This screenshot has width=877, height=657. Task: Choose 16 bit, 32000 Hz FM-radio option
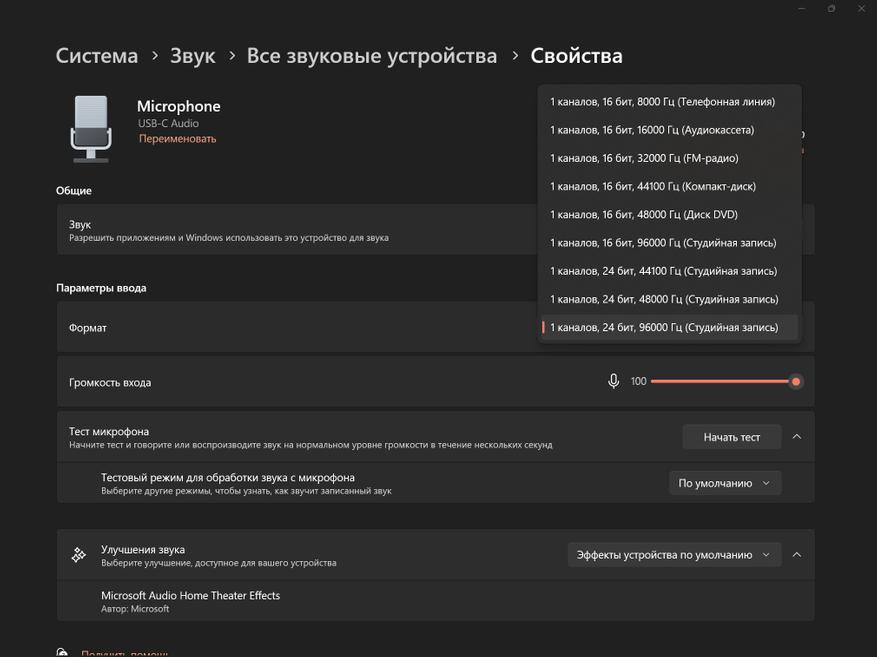[644, 158]
